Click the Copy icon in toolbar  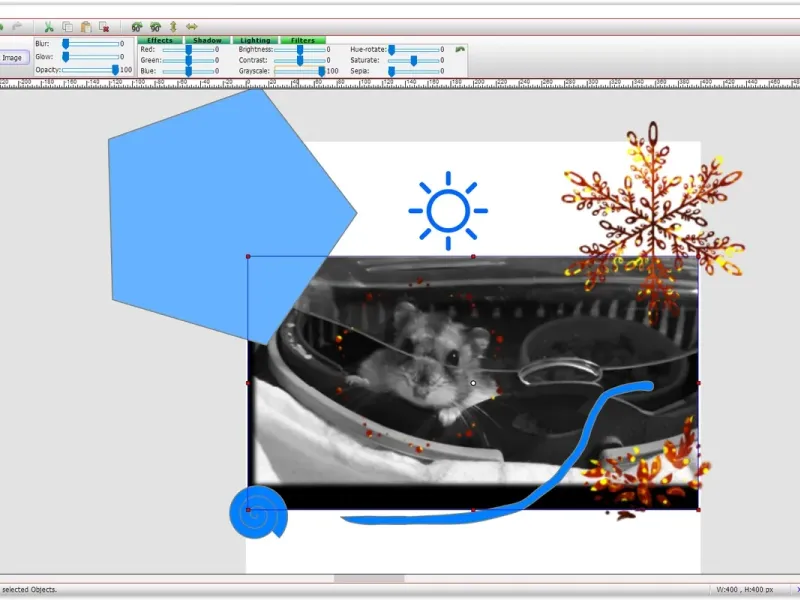[67, 27]
